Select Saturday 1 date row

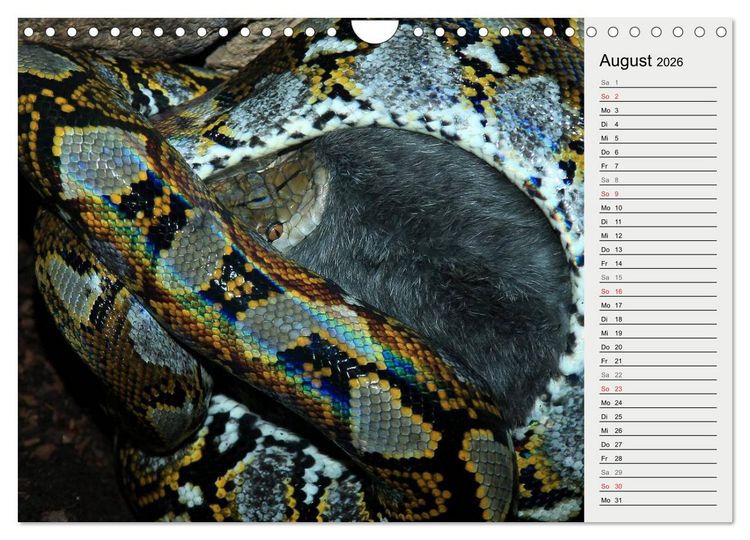coord(658,82)
